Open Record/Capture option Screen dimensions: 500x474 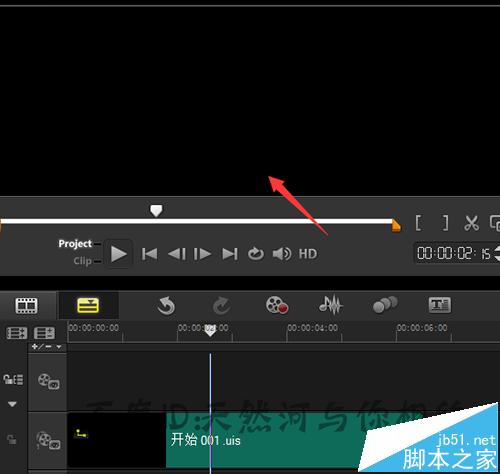(x=277, y=305)
